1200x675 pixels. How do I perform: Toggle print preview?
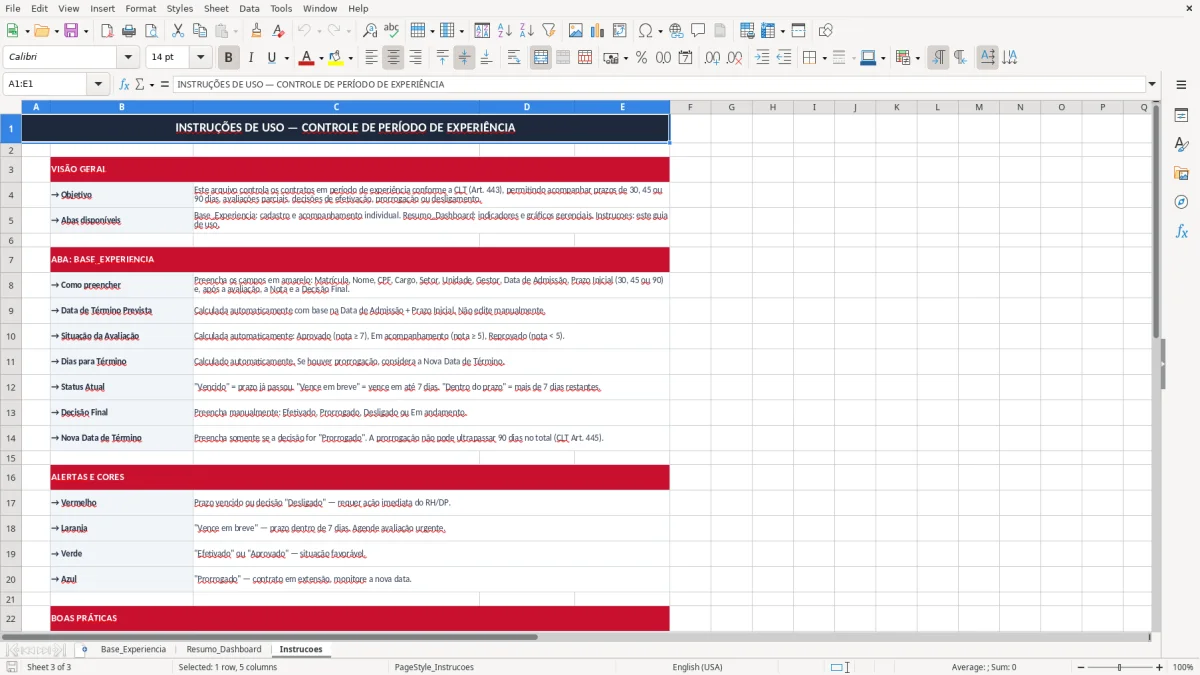(149, 31)
